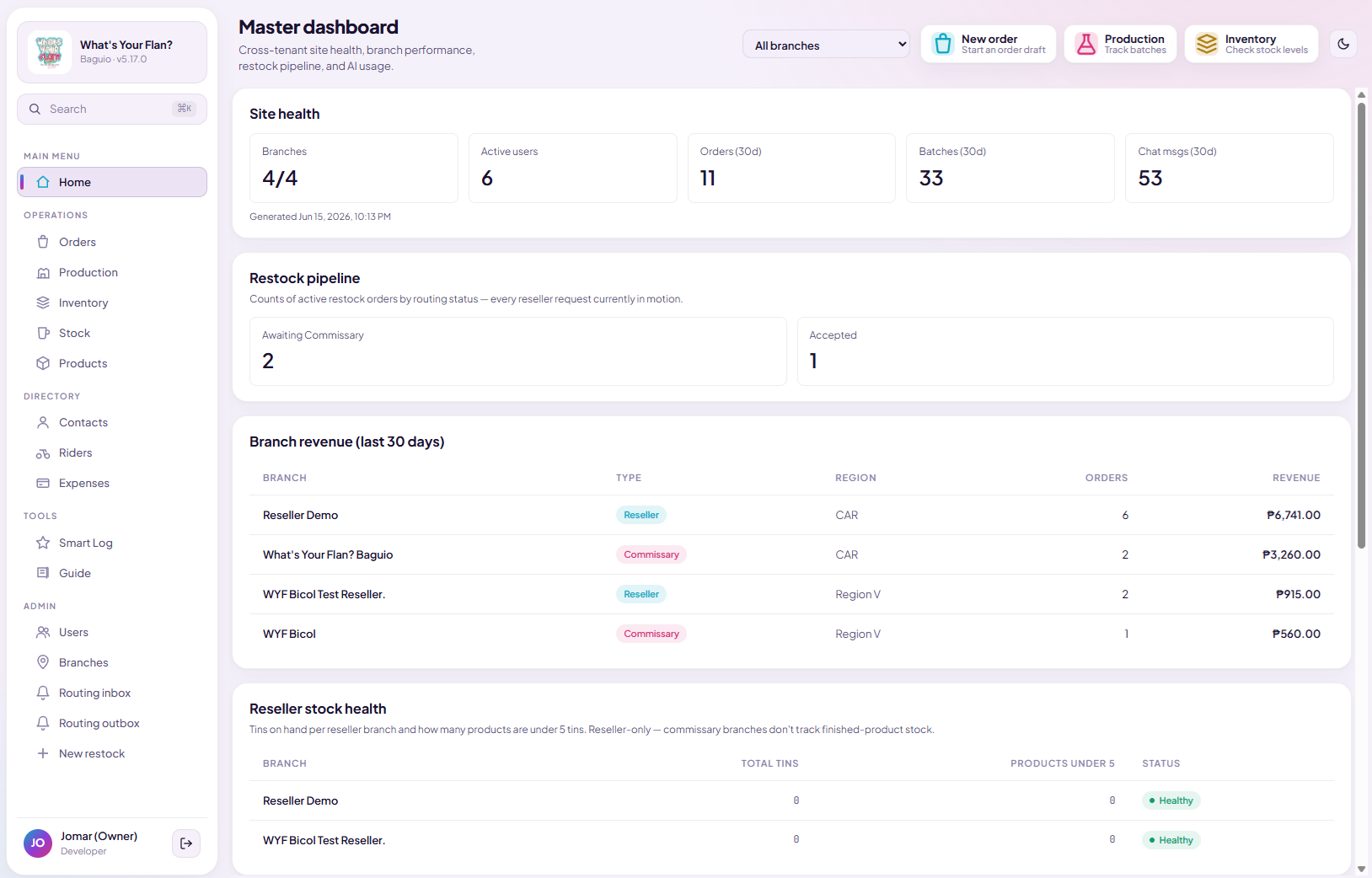Viewport: 1372px width, 878px height.
Task: Click WYF Bicol Test Reseller. revenue row
Action: (x=791, y=594)
